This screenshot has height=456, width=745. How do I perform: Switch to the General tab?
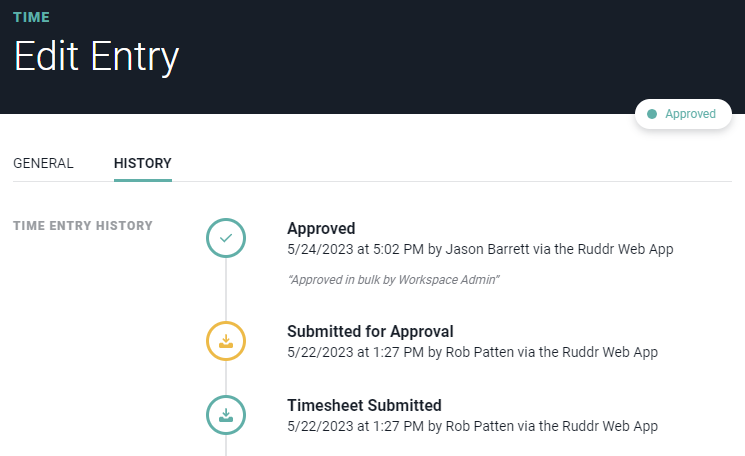coord(43,163)
